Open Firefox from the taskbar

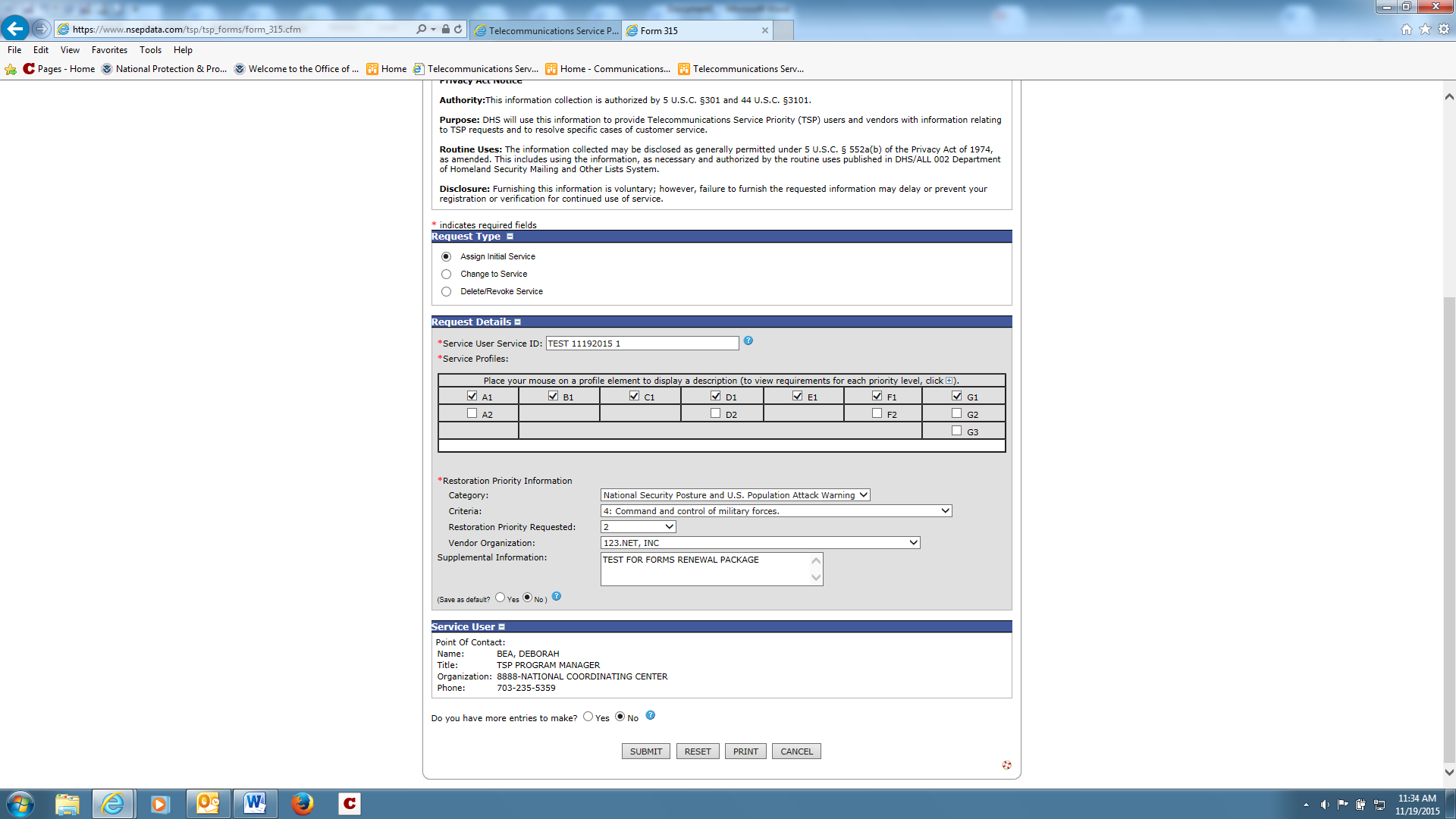(x=302, y=804)
